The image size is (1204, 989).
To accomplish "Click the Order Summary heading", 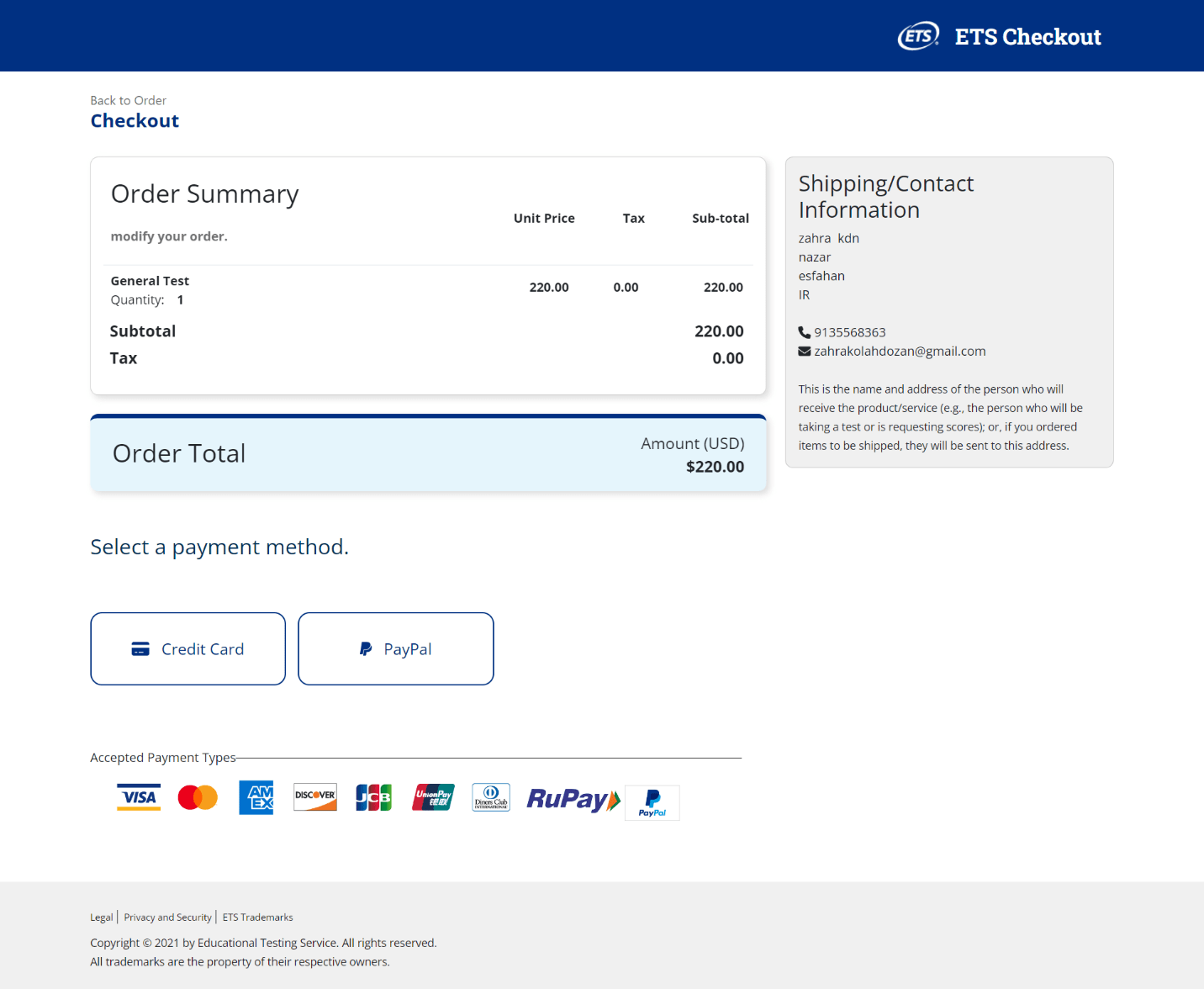I will click(x=205, y=194).
